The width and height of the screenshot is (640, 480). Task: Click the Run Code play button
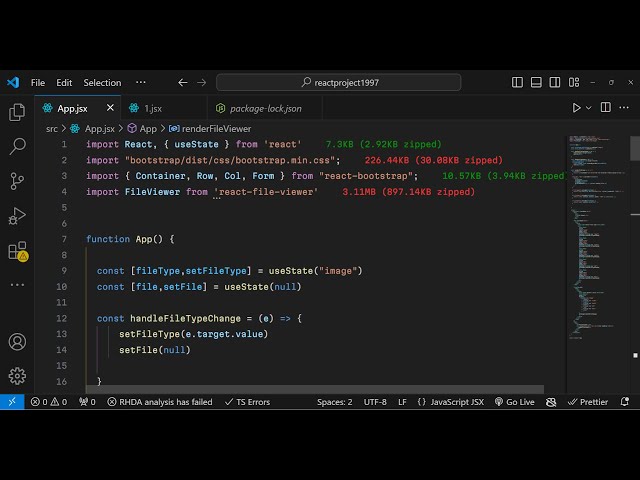coord(576,108)
